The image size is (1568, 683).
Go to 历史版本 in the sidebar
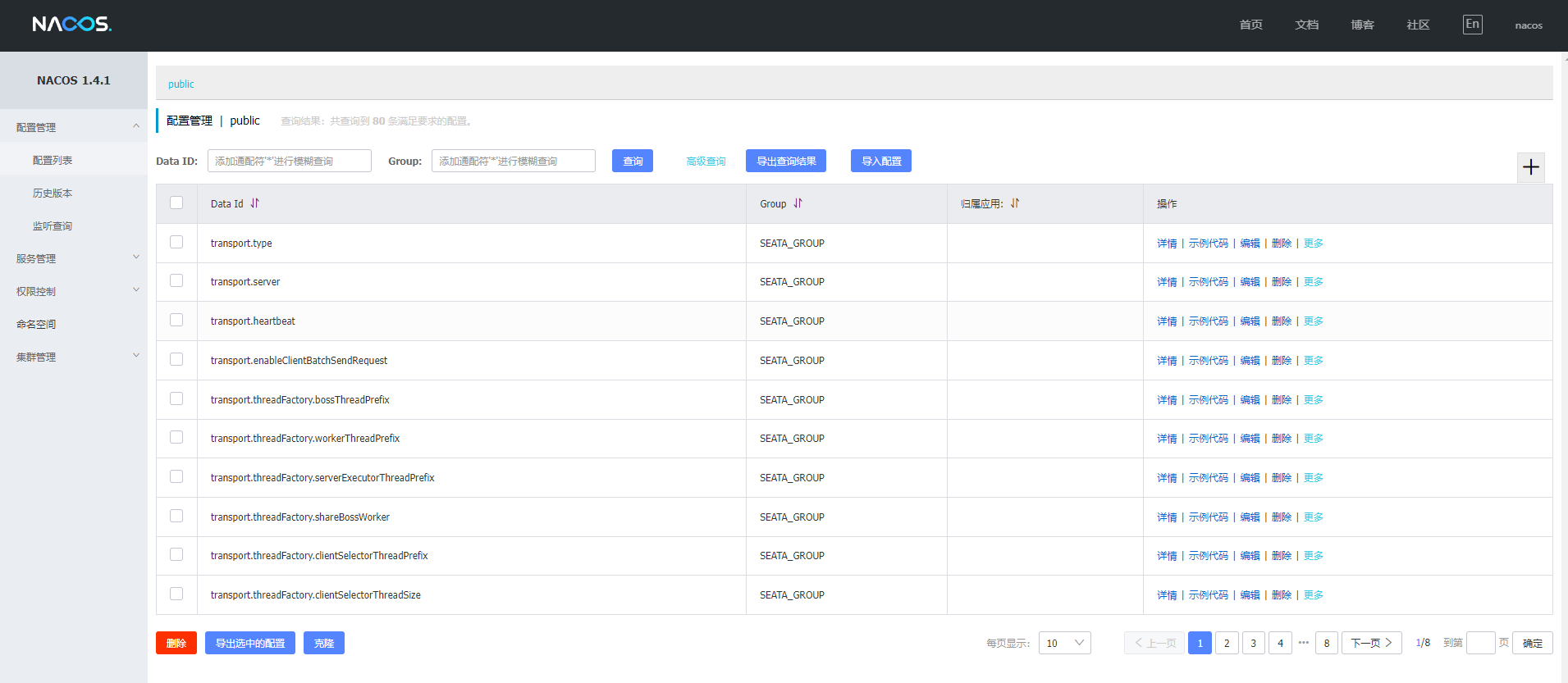click(53, 193)
